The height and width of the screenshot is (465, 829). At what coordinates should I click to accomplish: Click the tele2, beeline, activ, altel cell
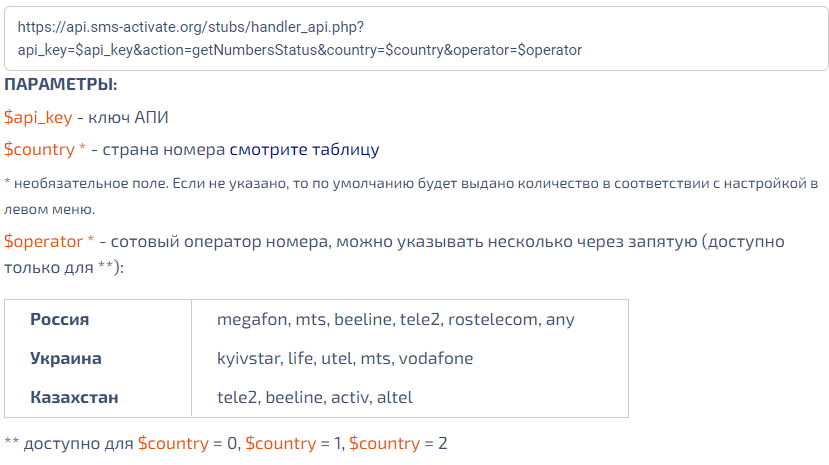pyautogui.click(x=314, y=397)
